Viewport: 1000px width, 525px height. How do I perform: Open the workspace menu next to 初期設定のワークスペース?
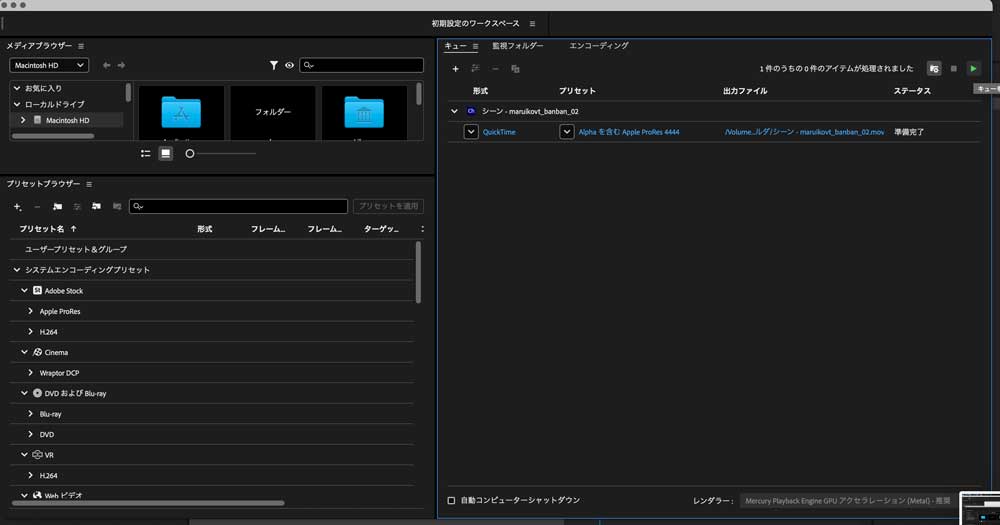tap(533, 24)
